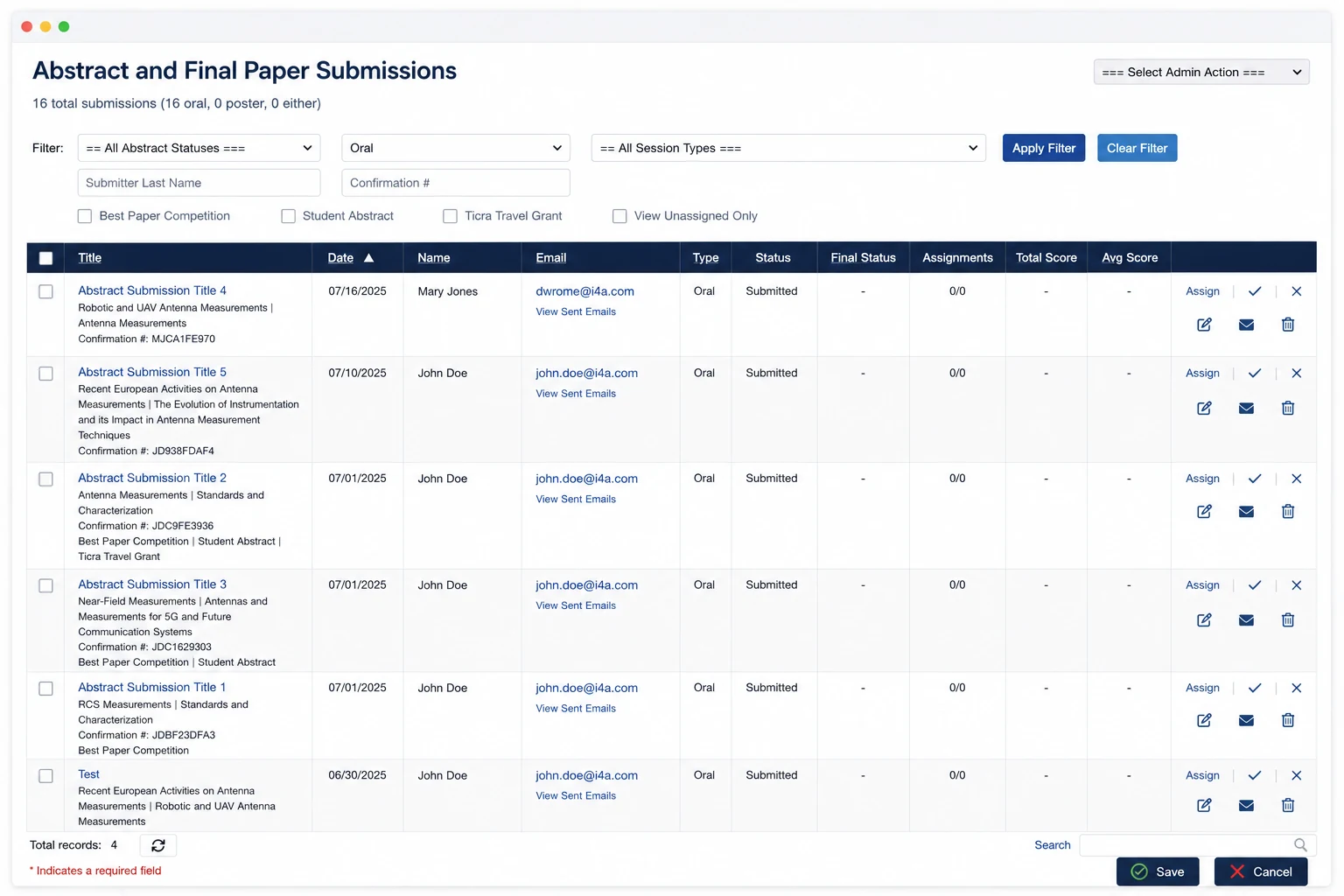
Task: Sort table by Name column
Action: click(434, 257)
